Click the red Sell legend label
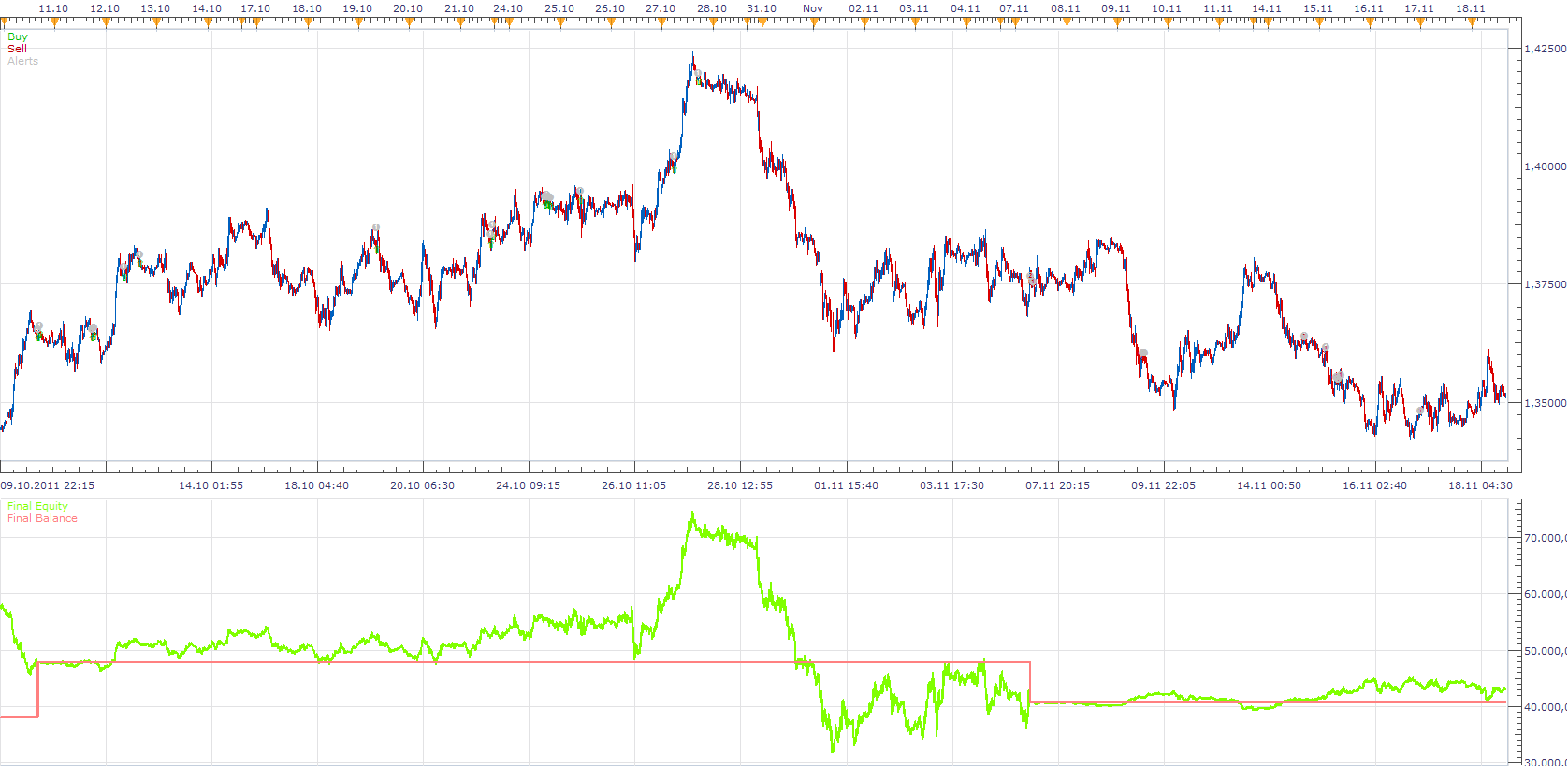This screenshot has width=1568, height=766. point(17,49)
